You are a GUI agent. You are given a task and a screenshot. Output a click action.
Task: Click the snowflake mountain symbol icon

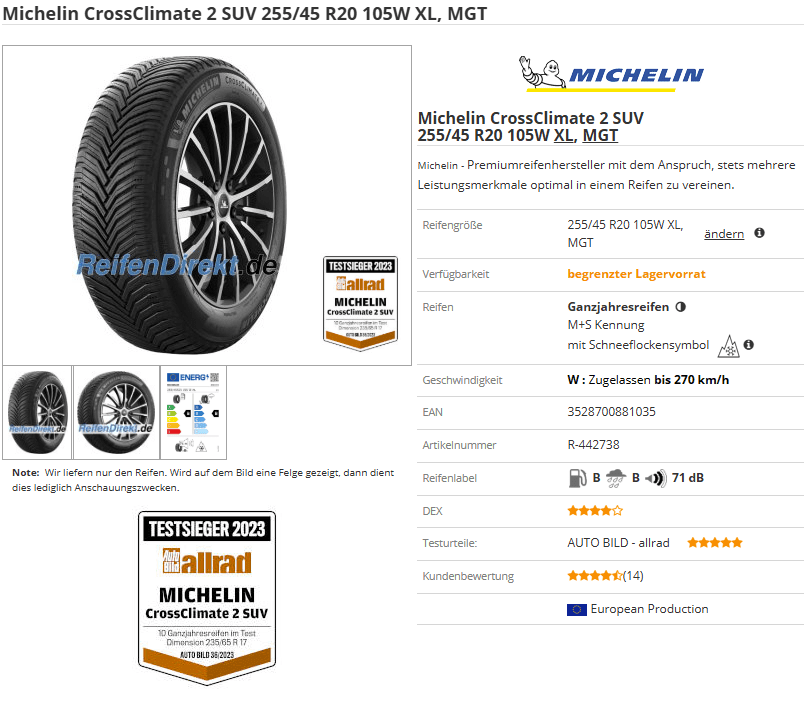(729, 346)
